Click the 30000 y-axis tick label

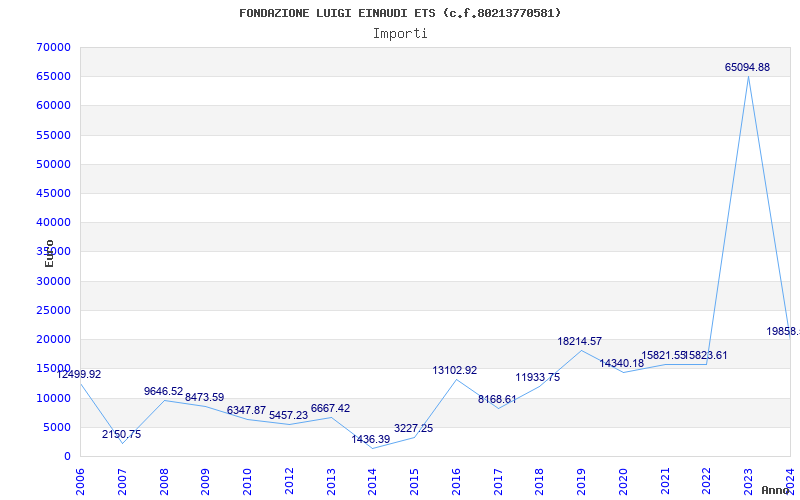click(54, 281)
